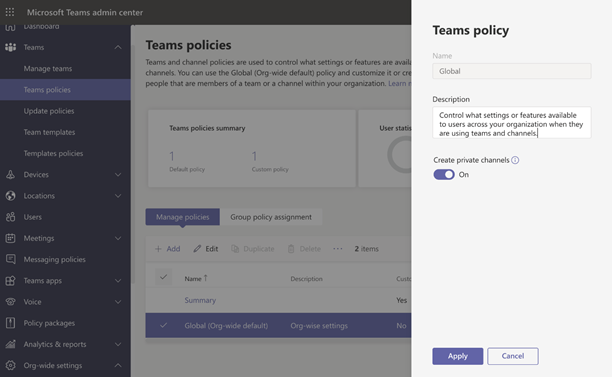Click into the Description text box

tap(512, 123)
